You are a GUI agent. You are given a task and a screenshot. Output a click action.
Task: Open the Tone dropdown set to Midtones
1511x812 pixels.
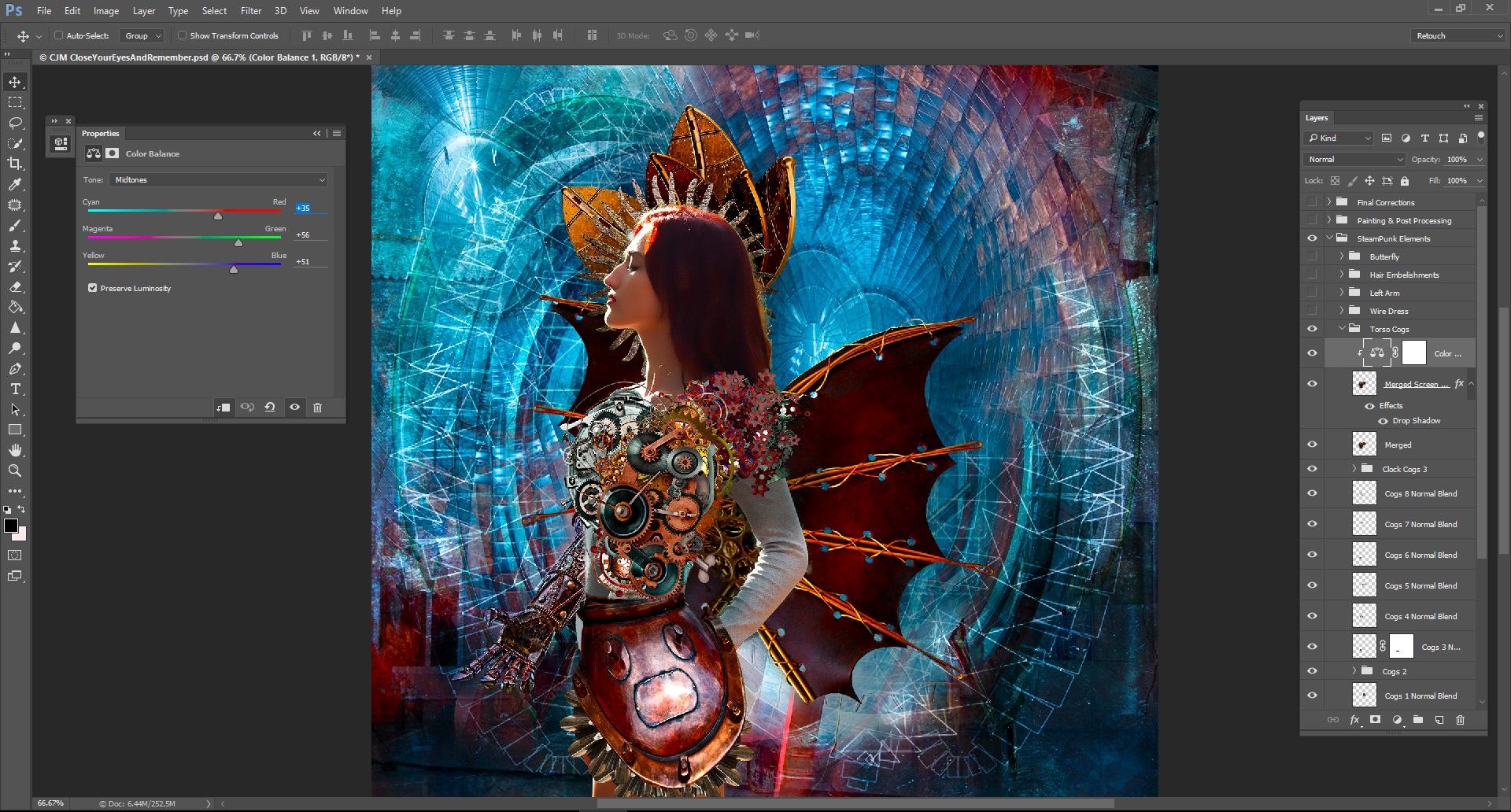pos(218,180)
